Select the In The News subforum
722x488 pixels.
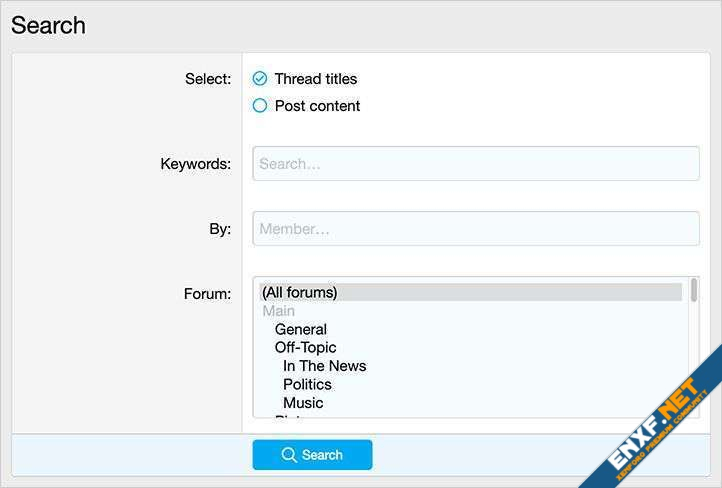(324, 366)
